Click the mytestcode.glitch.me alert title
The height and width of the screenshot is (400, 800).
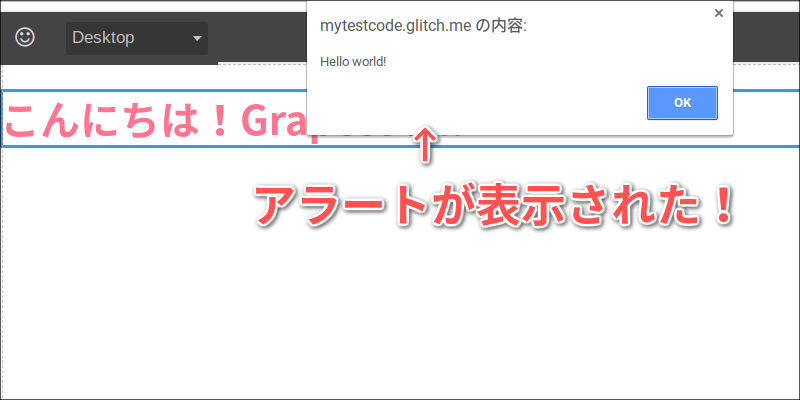[x=423, y=27]
